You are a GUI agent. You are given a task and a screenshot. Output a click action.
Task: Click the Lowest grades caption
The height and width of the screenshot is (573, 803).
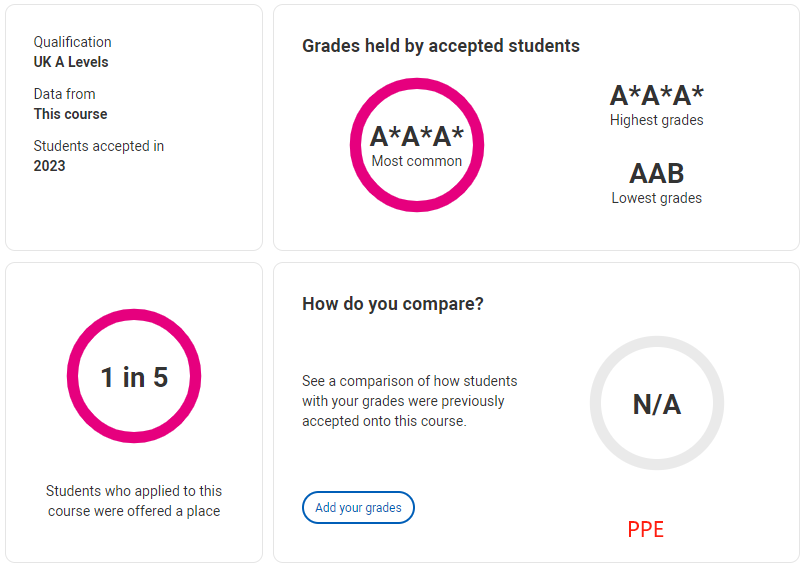tap(657, 198)
